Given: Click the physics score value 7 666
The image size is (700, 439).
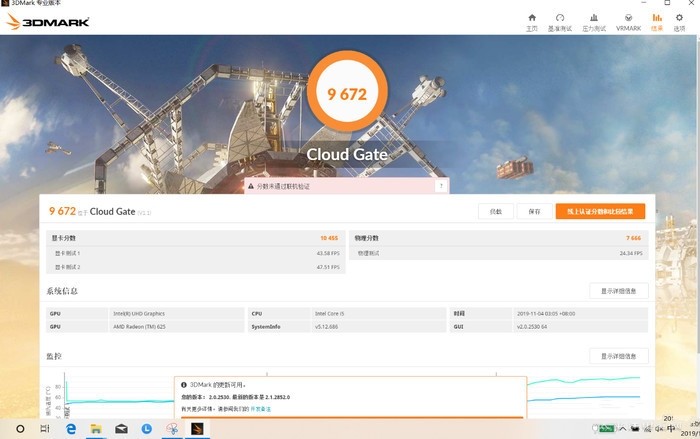Looking at the screenshot, I should 633,238.
